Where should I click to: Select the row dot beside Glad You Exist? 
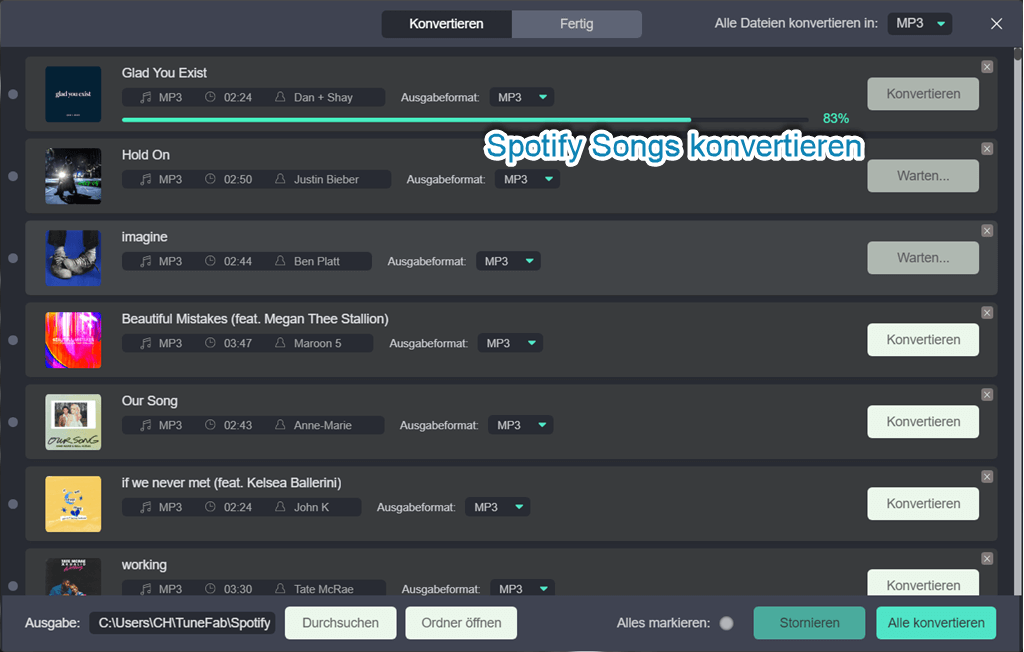13,94
